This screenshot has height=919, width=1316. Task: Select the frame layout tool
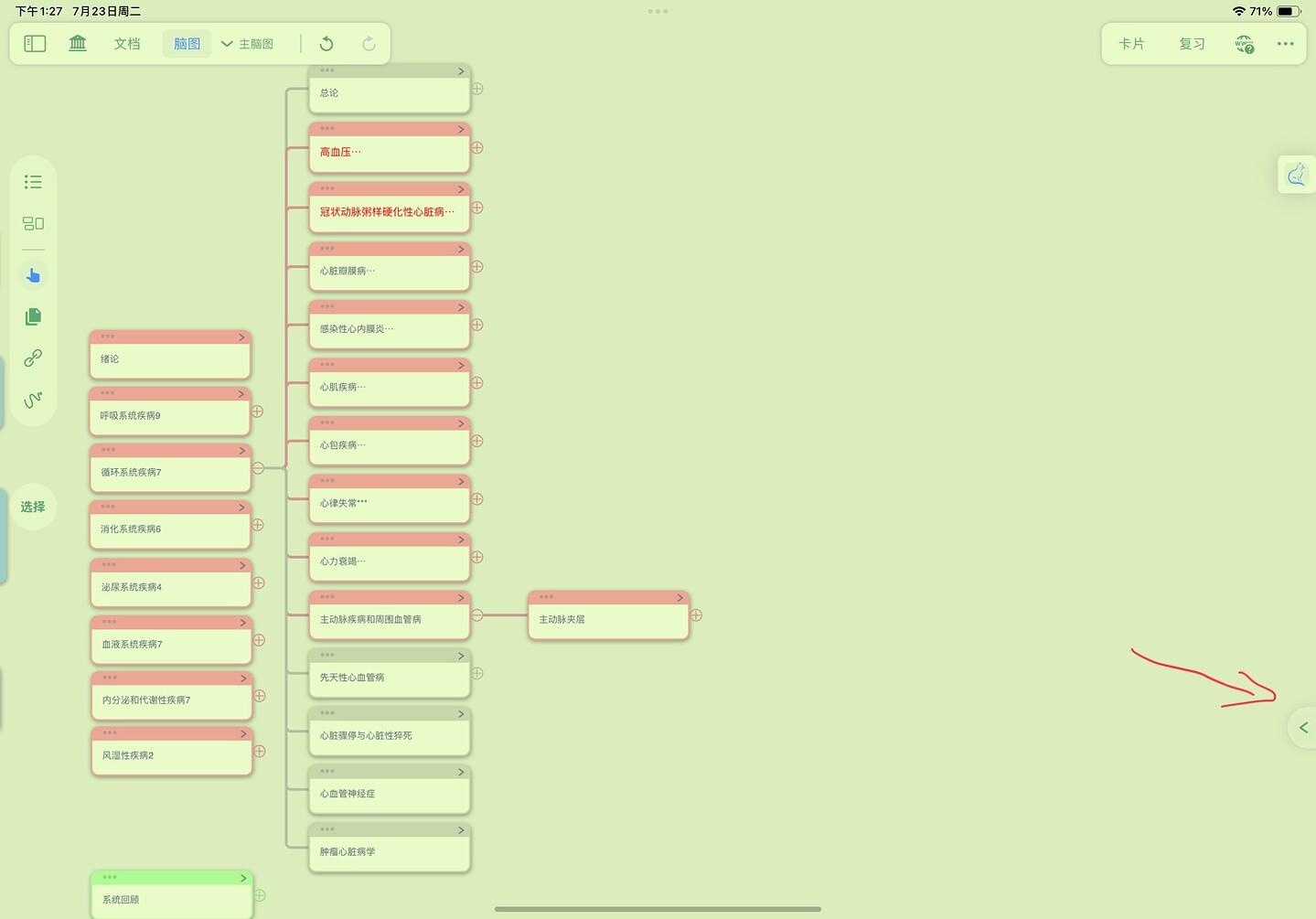[33, 223]
